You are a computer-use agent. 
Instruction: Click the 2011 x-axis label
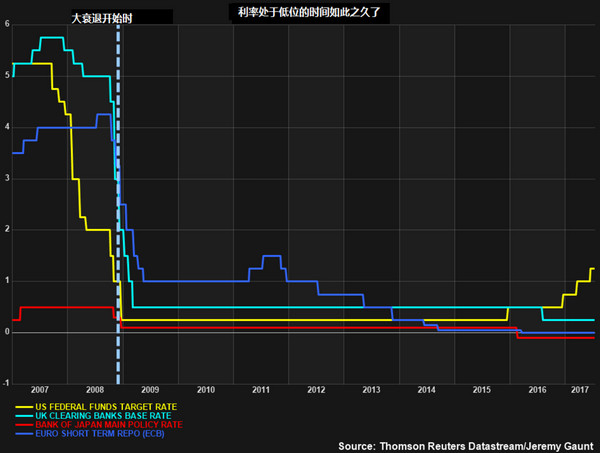(x=261, y=390)
